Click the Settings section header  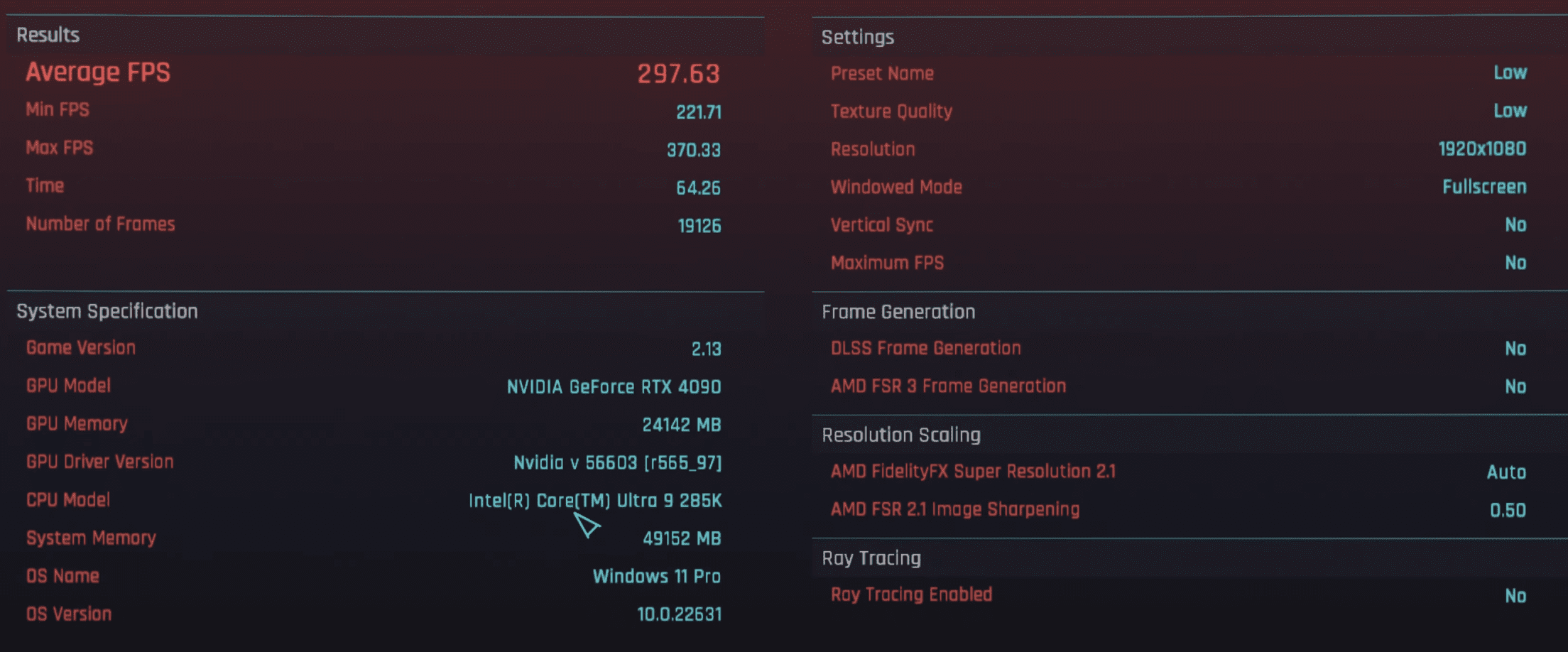coord(858,37)
